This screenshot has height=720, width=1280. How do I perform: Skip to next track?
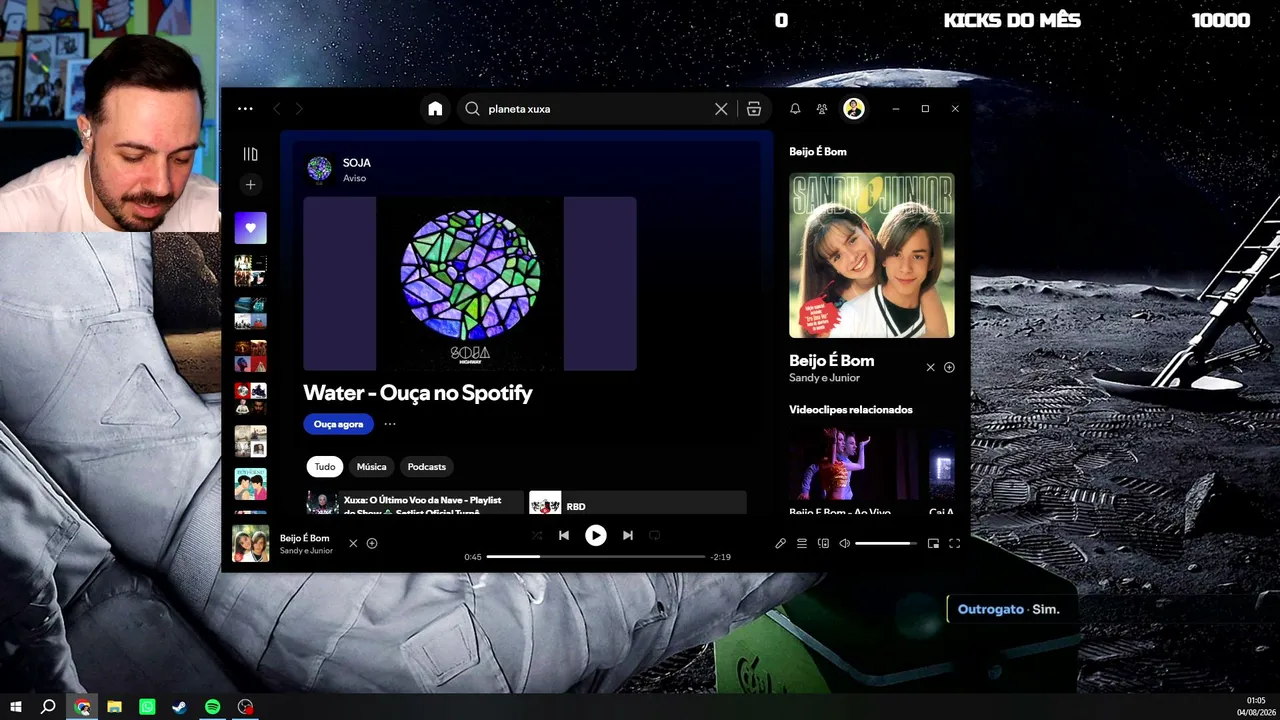pos(627,535)
